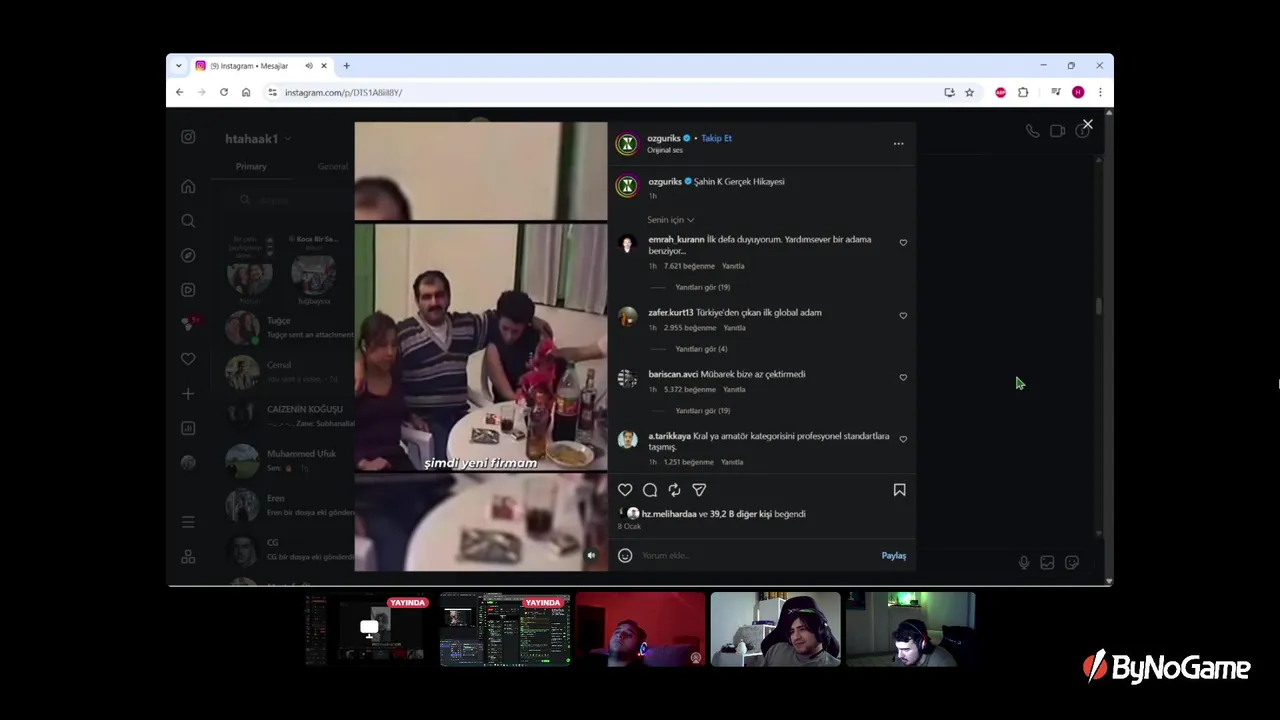Like bariscan.avci's comment

pos(903,377)
